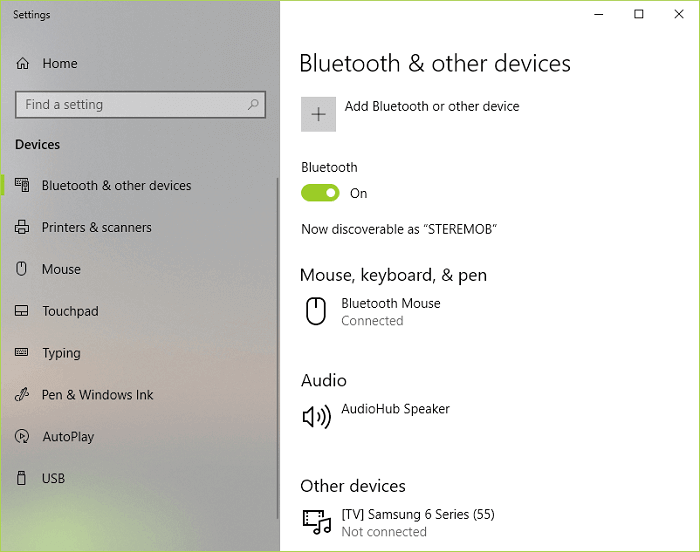The width and height of the screenshot is (700, 552).
Task: Click the USB icon in sidebar
Action: click(22, 479)
